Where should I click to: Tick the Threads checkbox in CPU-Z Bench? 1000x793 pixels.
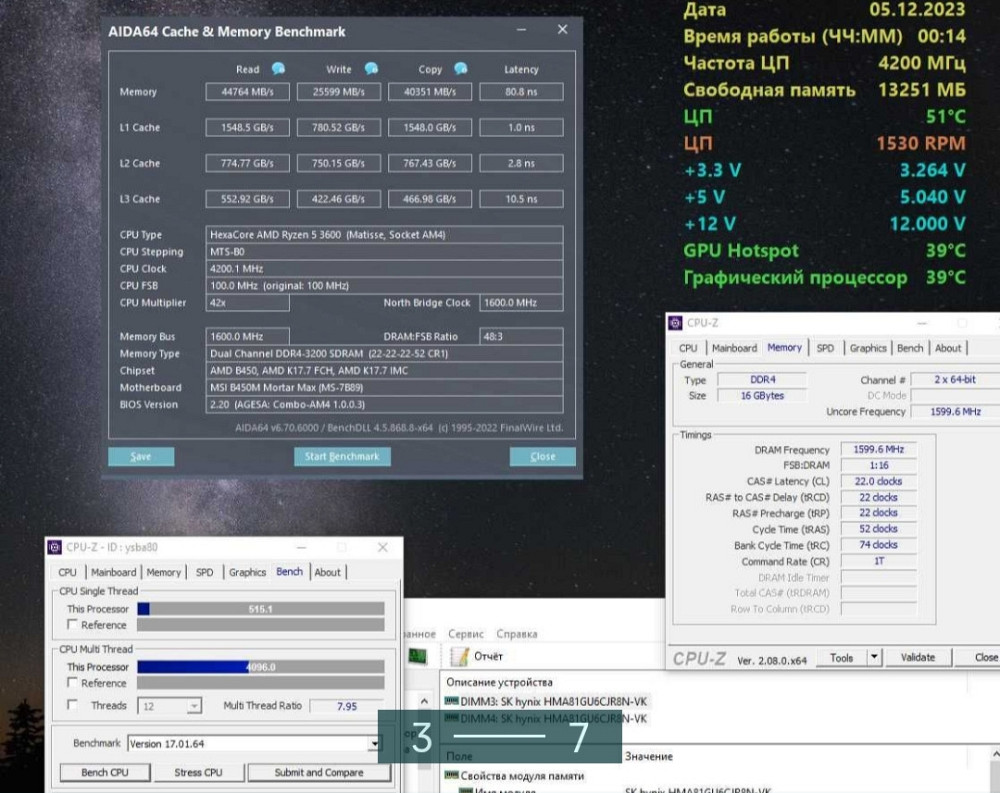click(x=72, y=705)
